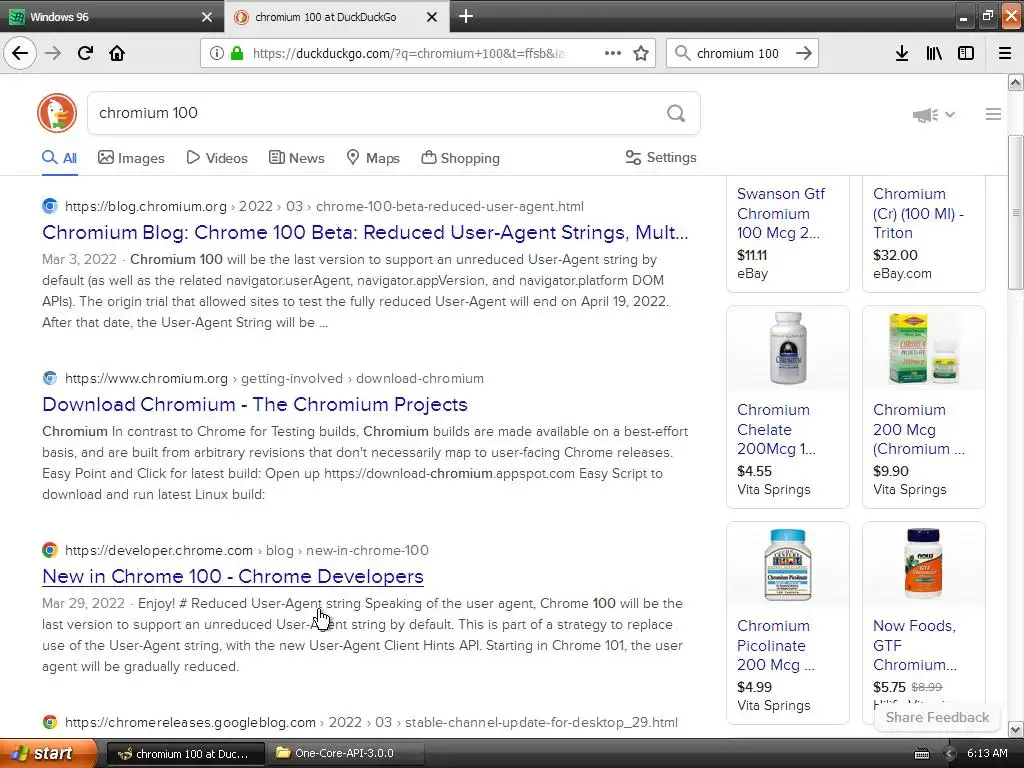Open the Downloads arrow icon in toolbar

(x=902, y=54)
